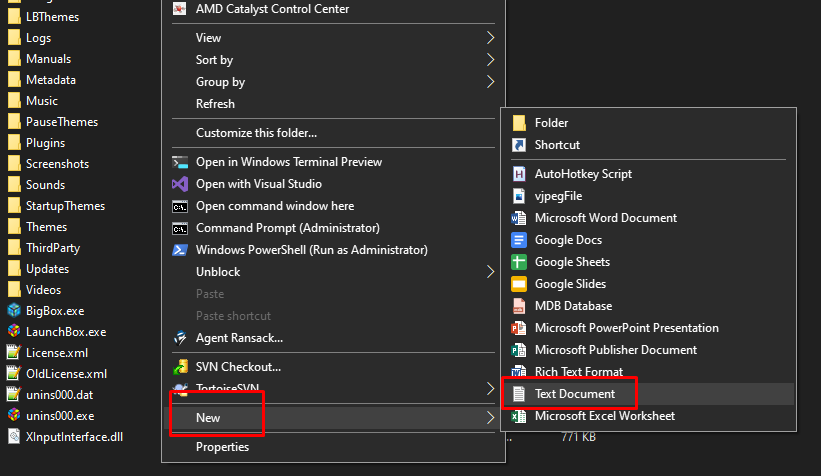This screenshot has height=476, width=821.
Task: Select the Updates folder
Action: [38, 269]
